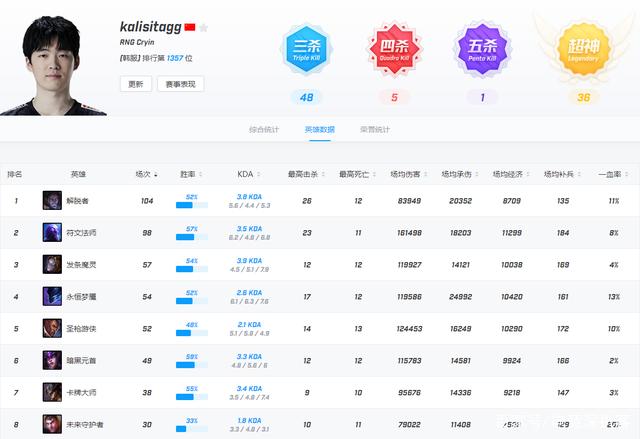Image resolution: width=640 pixels, height=439 pixels.
Task: Open the 赛事表现 button
Action: pos(180,84)
